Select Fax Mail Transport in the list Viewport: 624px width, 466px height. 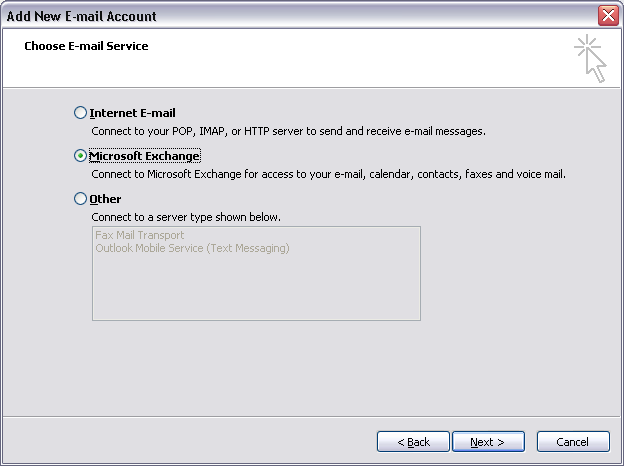pyautogui.click(x=140, y=235)
